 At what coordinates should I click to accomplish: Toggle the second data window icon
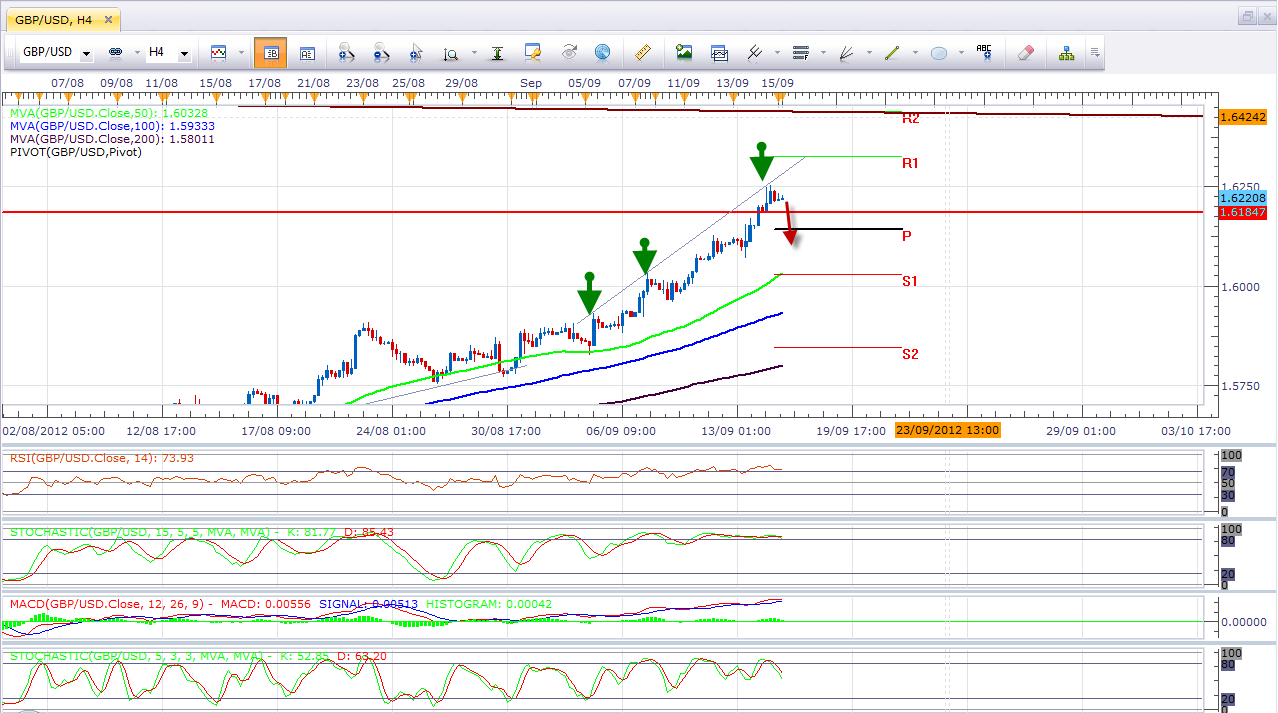point(307,52)
